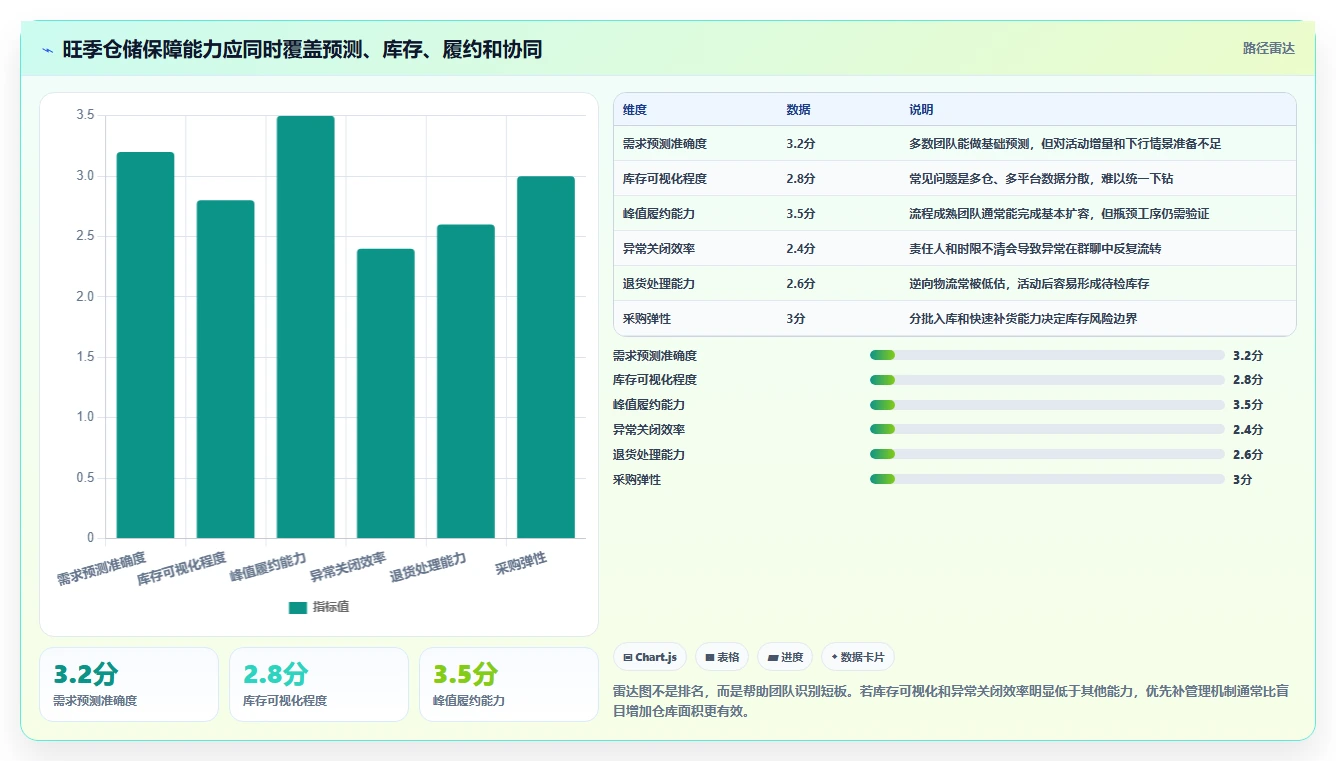
Task: Click the 退货处理能力 progress bar
Action: tap(1047, 455)
